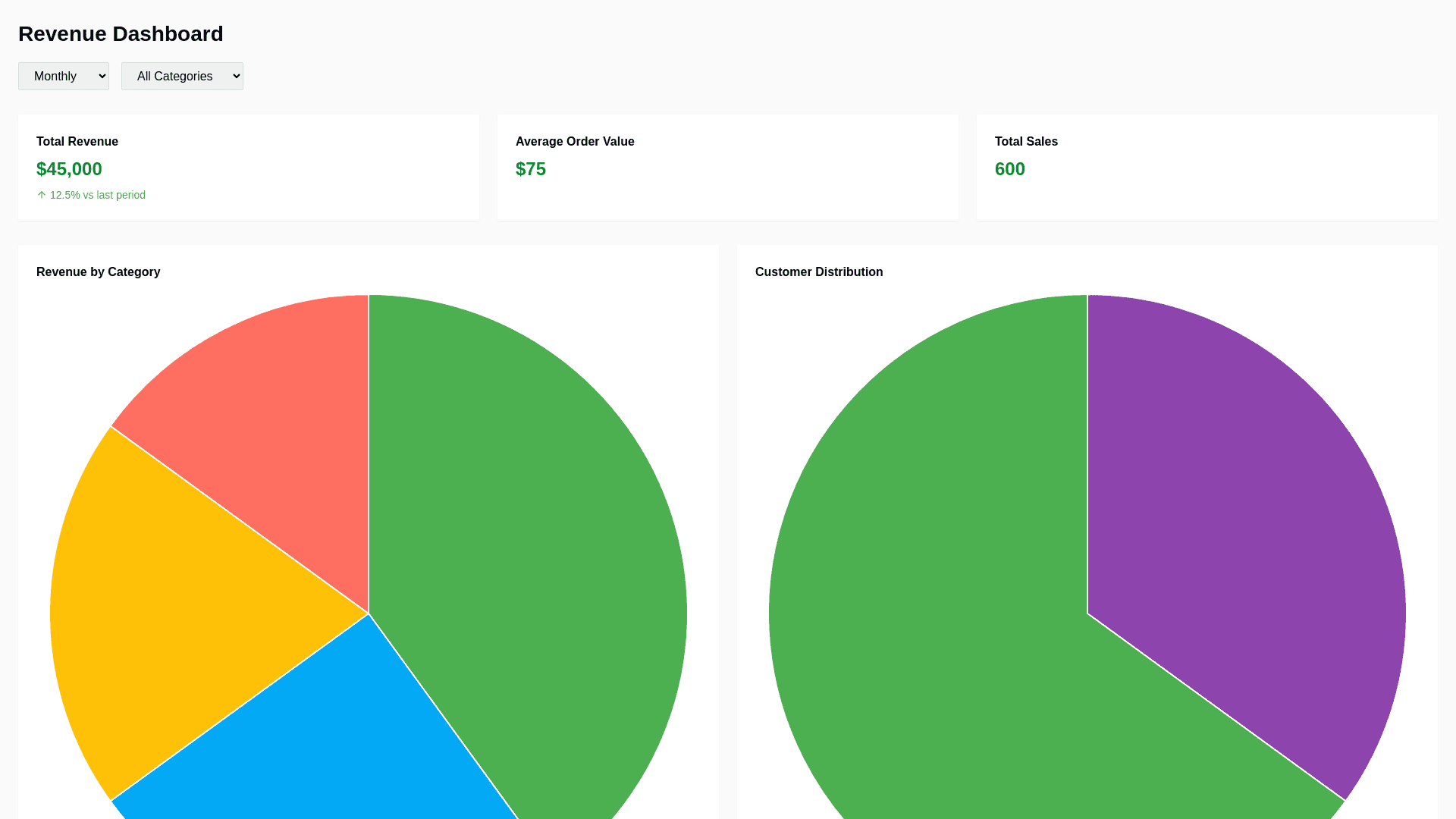This screenshot has height=819, width=1456.
Task: Click the 600 total sales number
Action: pyautogui.click(x=1009, y=169)
